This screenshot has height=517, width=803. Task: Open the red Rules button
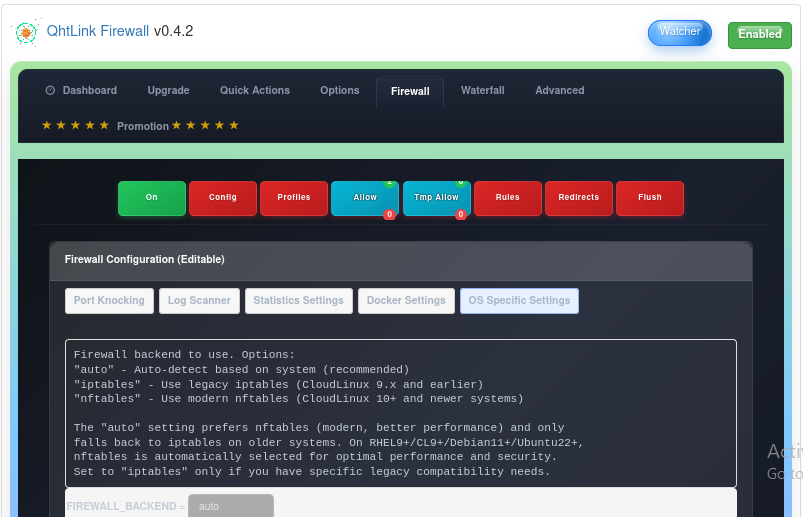[x=508, y=198]
